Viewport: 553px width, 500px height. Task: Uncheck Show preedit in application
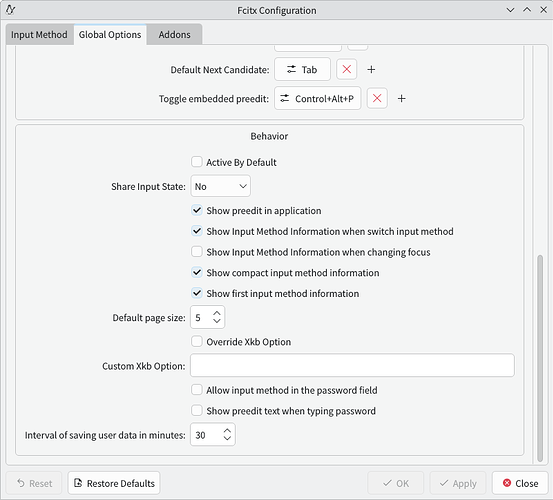(196, 211)
